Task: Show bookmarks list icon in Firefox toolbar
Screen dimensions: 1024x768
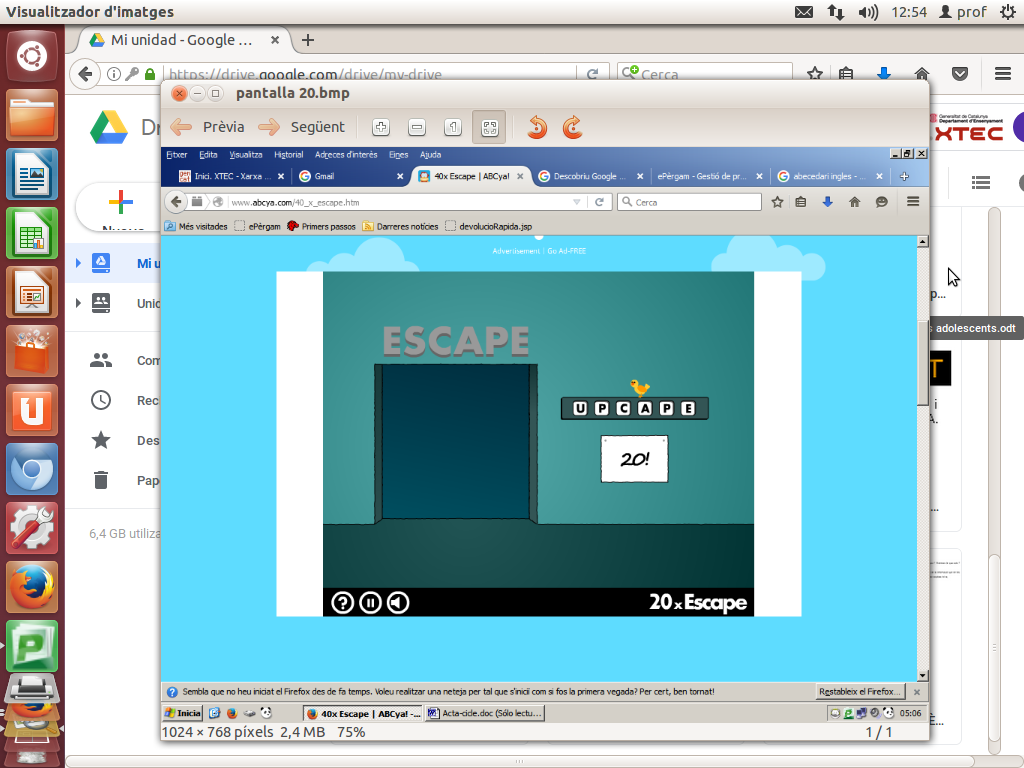Action: point(846,74)
